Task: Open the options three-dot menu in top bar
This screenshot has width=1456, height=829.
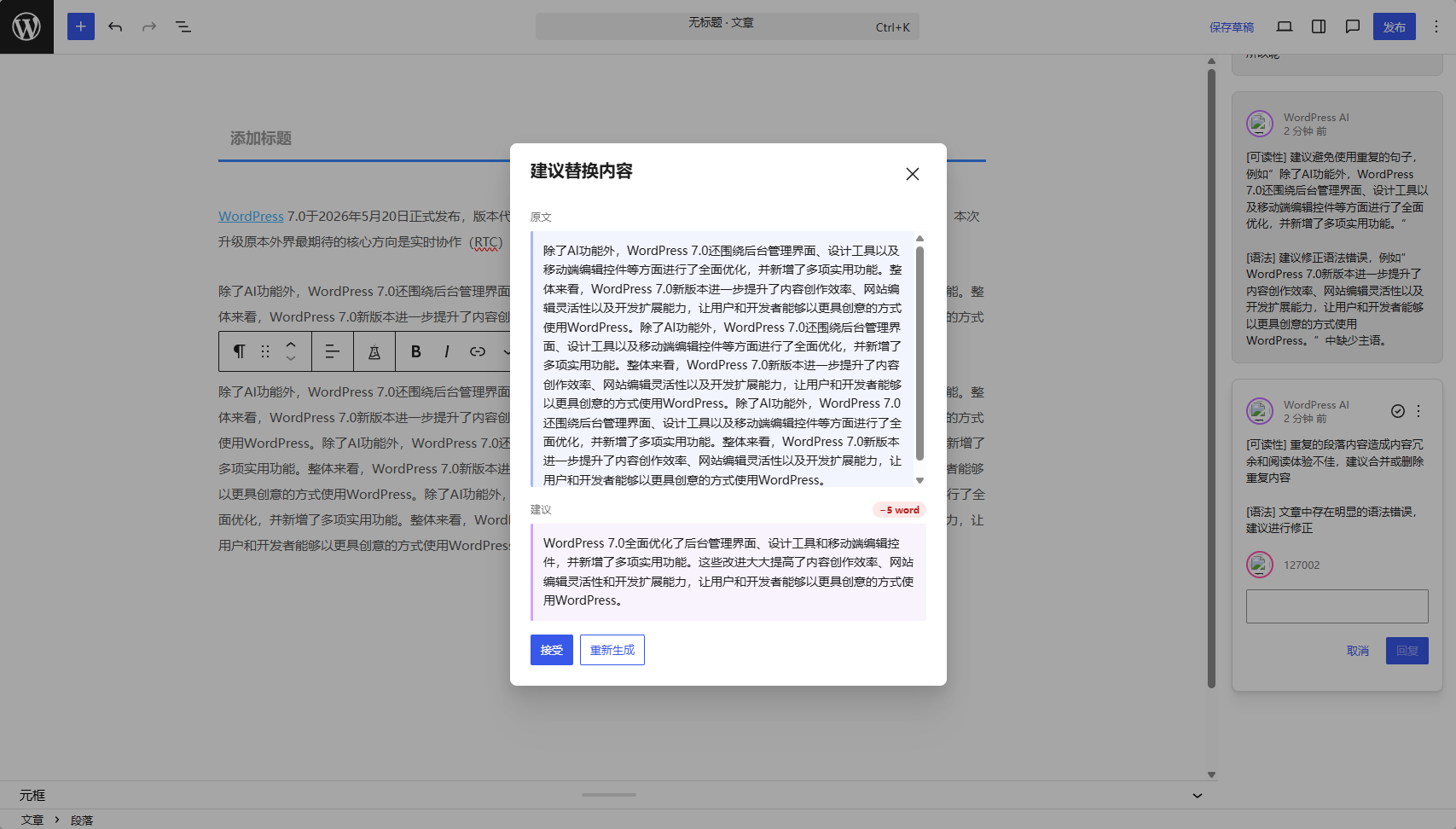Action: coord(1436,26)
